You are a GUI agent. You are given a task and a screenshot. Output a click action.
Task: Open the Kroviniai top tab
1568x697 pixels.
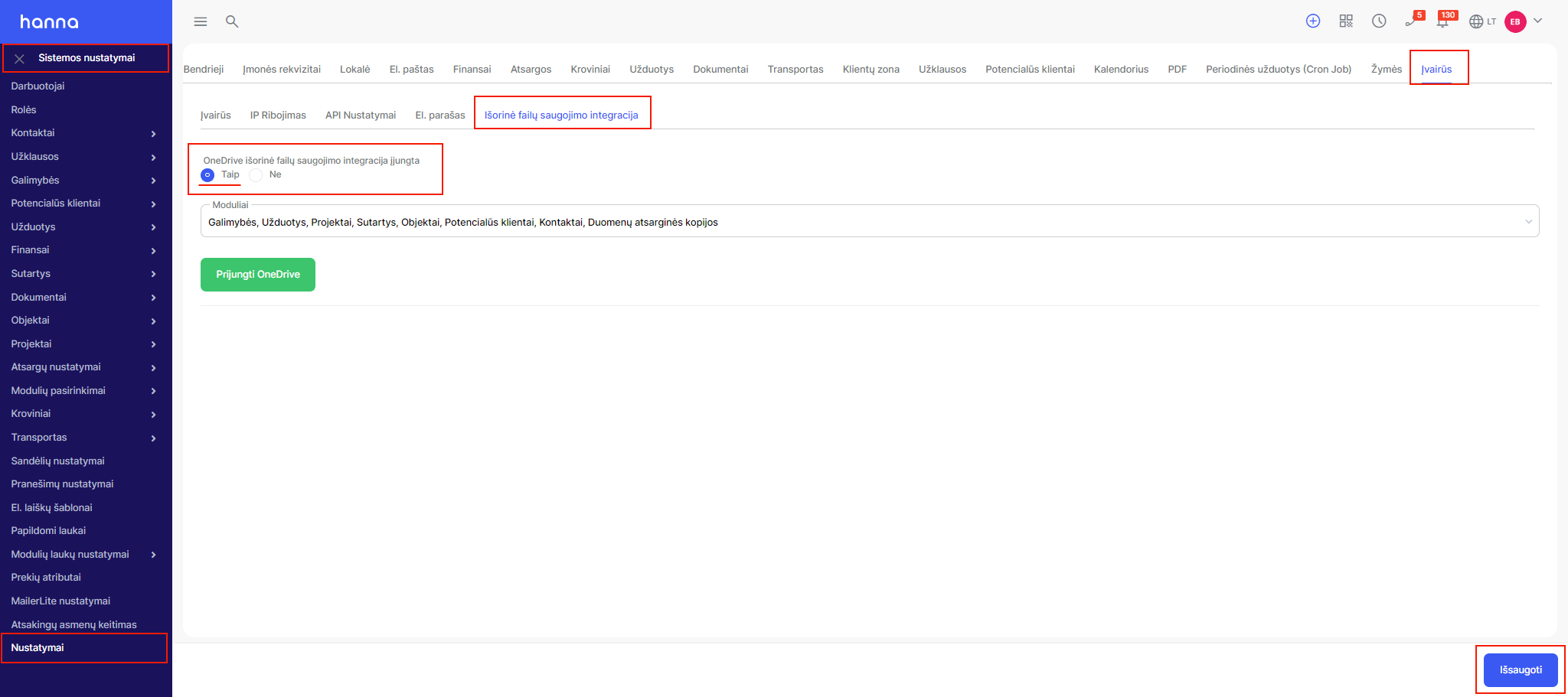click(590, 69)
